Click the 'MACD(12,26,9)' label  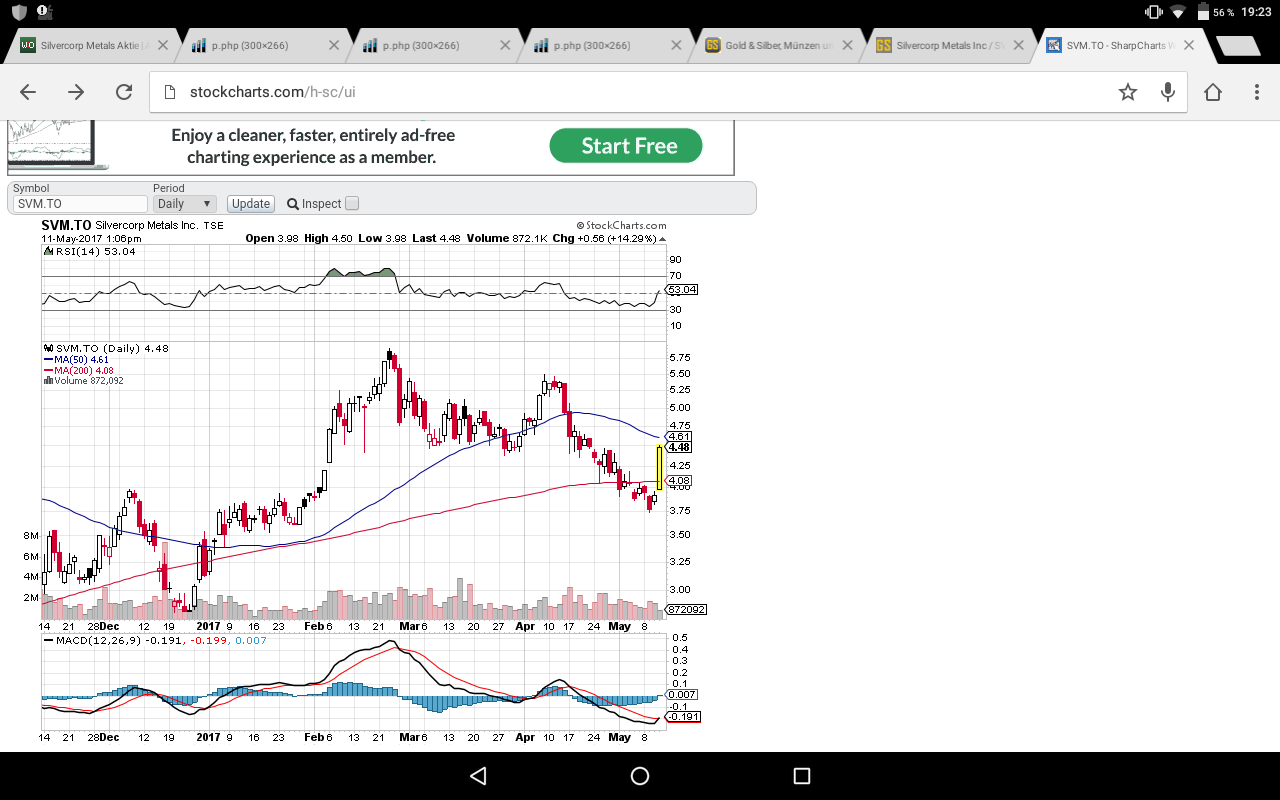pos(99,640)
